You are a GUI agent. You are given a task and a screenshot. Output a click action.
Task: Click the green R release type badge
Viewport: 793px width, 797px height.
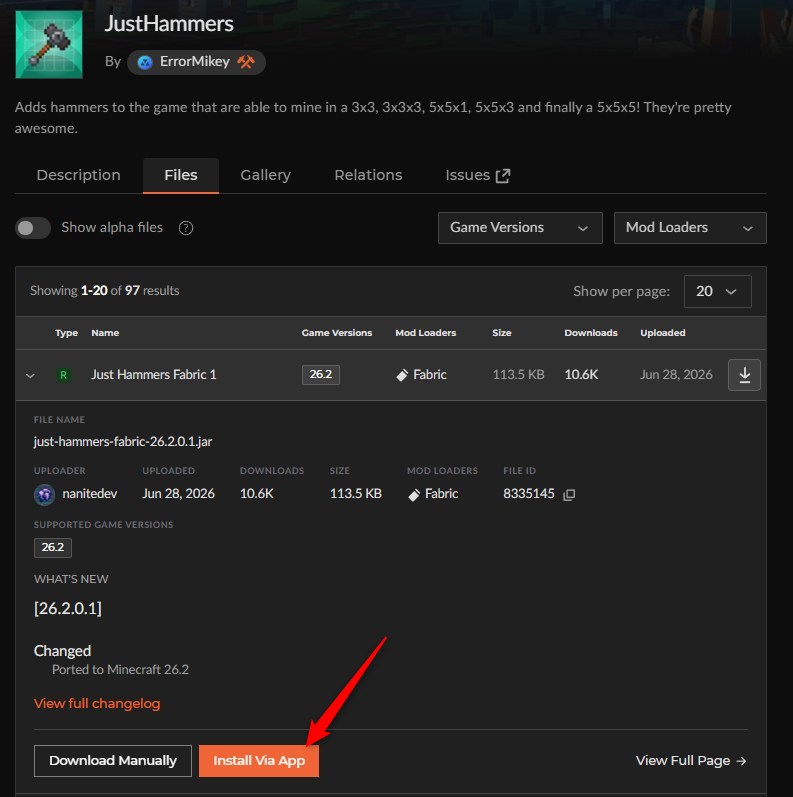coord(63,375)
